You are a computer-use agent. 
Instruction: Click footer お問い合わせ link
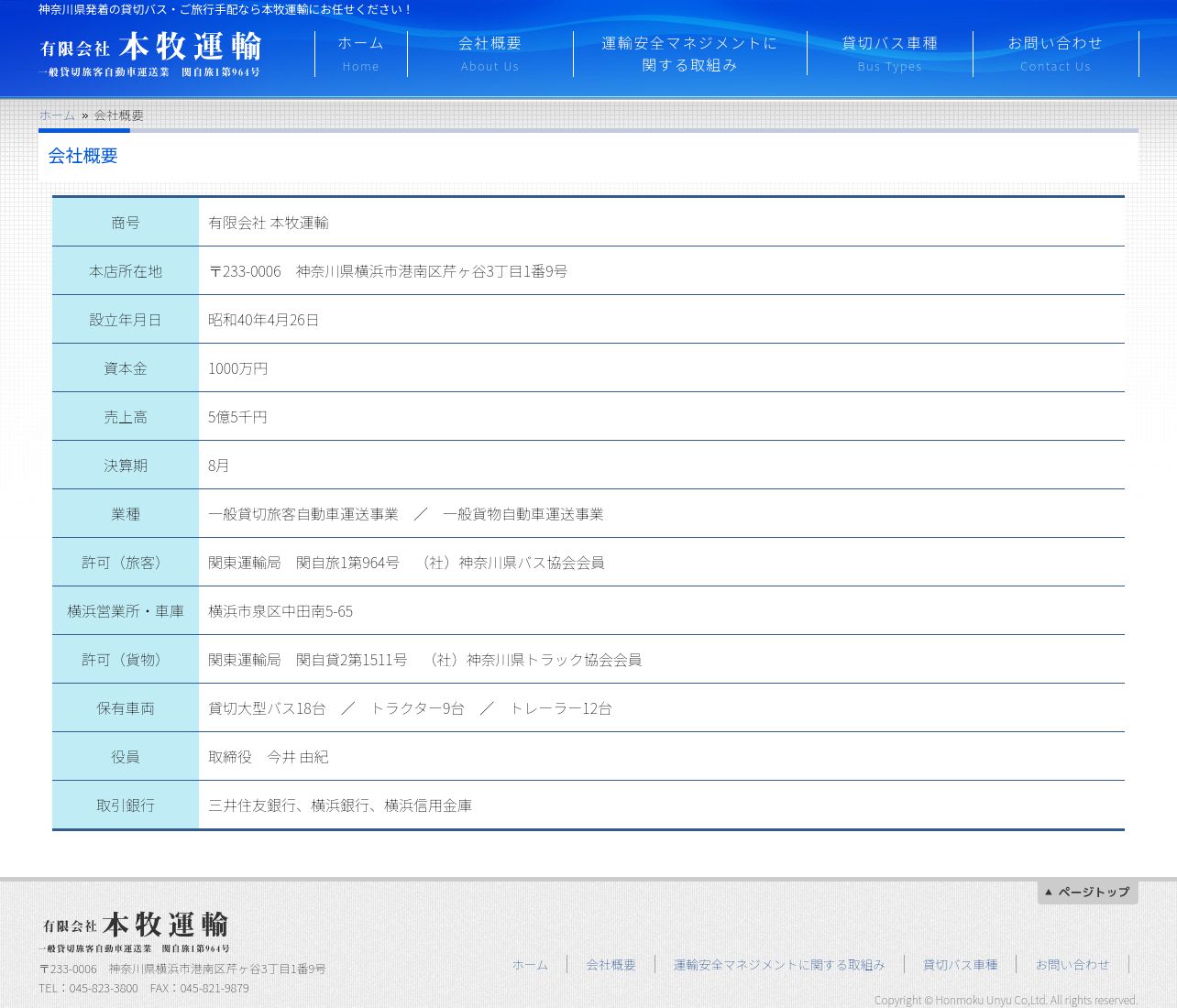click(1072, 964)
